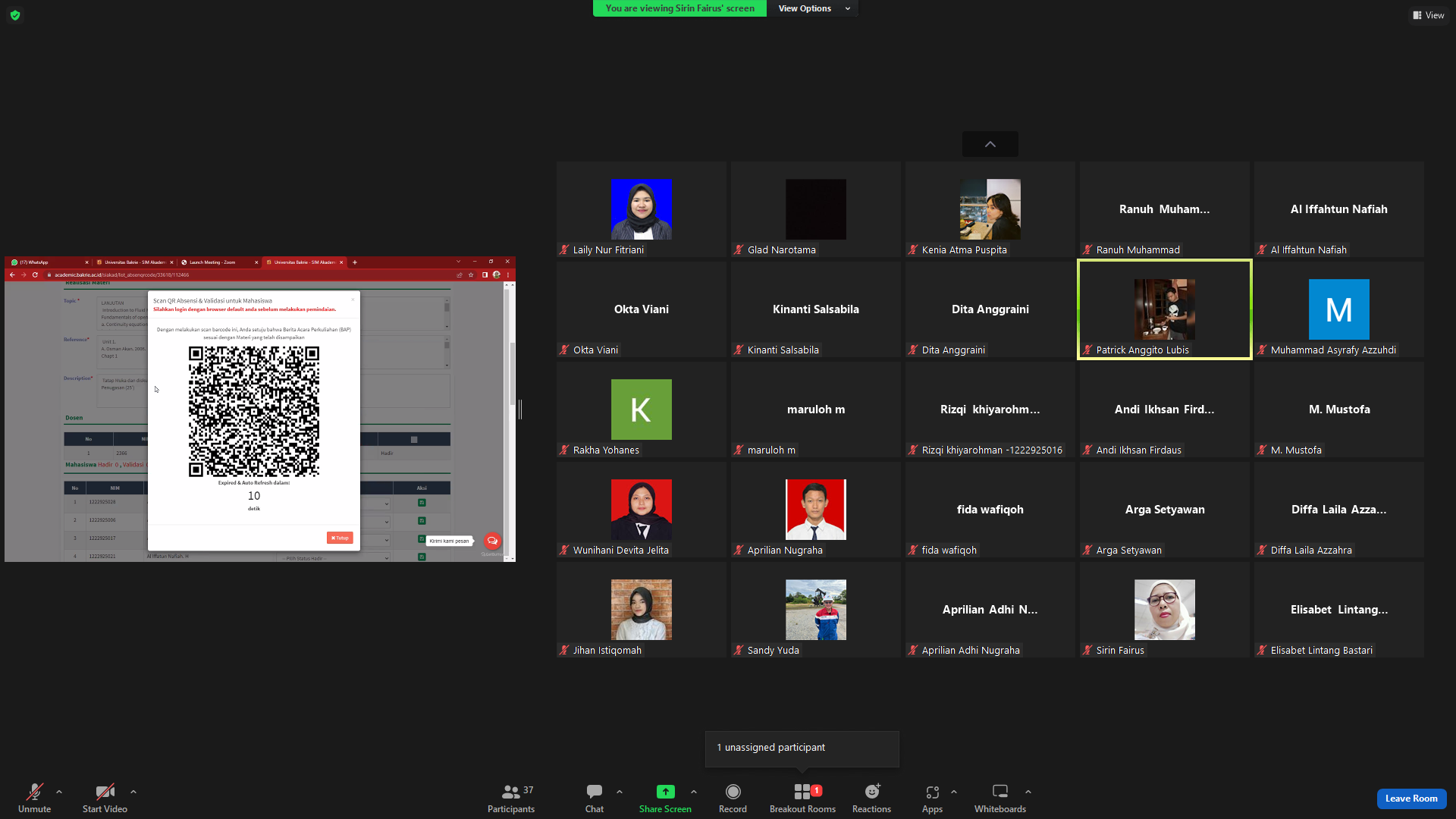Click the "fida wafiqoh" name label

pyautogui.click(x=949, y=551)
